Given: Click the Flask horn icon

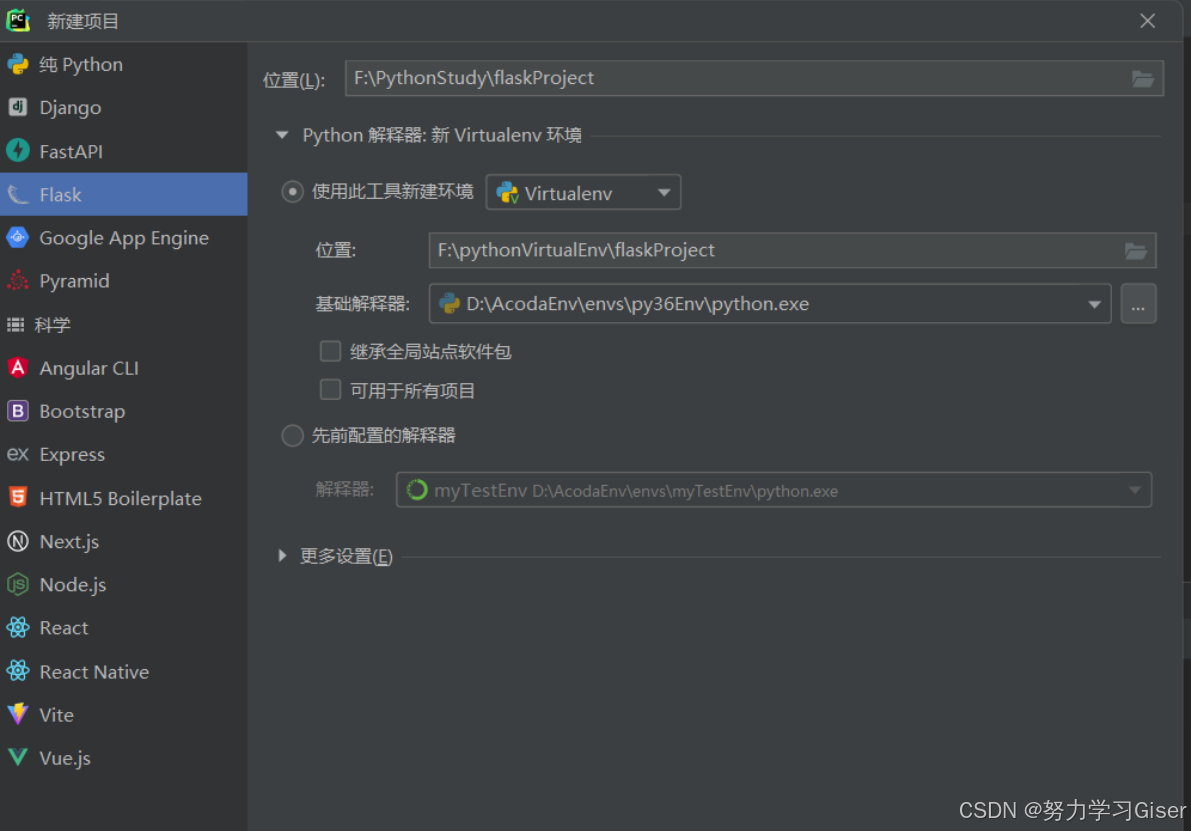Looking at the screenshot, I should tap(18, 194).
